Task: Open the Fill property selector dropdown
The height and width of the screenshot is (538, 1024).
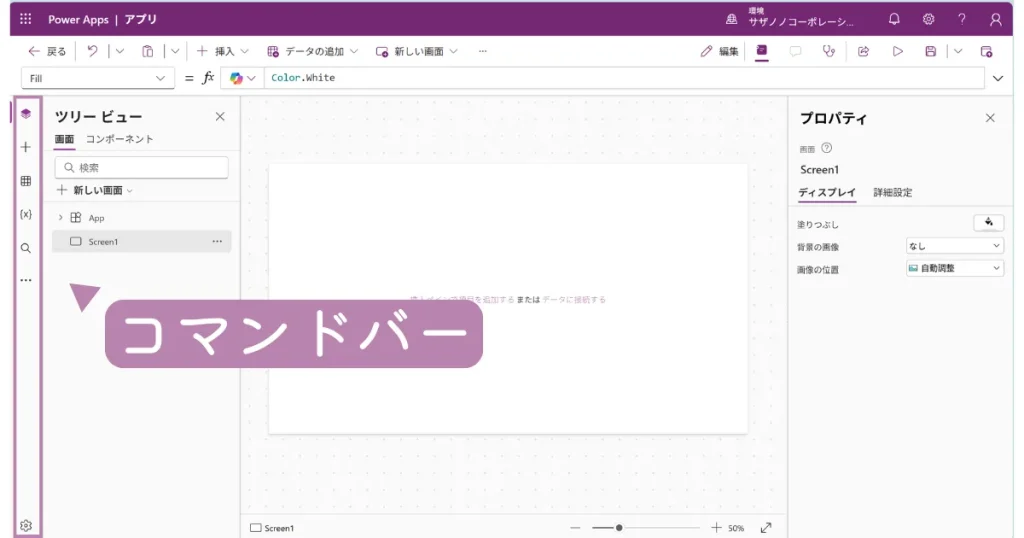Action: 97,78
